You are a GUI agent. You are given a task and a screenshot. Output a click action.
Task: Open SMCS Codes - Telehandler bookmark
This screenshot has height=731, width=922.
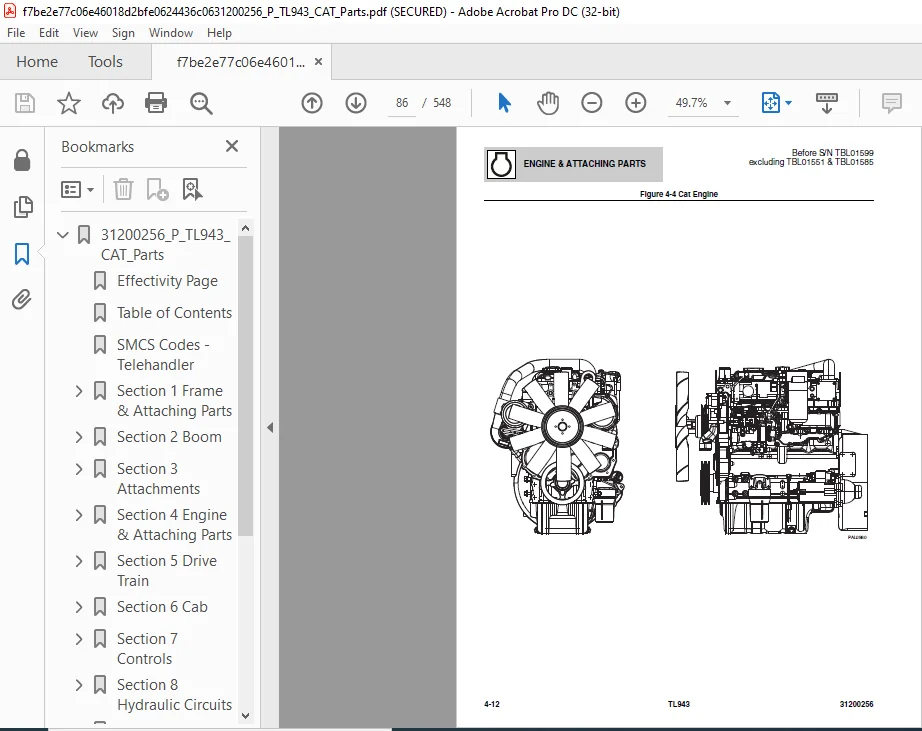(163, 355)
